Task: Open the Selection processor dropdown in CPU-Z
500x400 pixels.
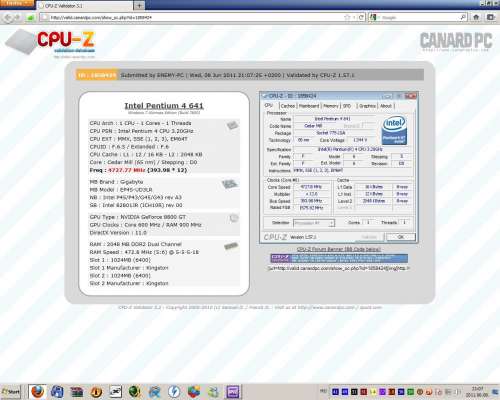Action: tap(314, 223)
